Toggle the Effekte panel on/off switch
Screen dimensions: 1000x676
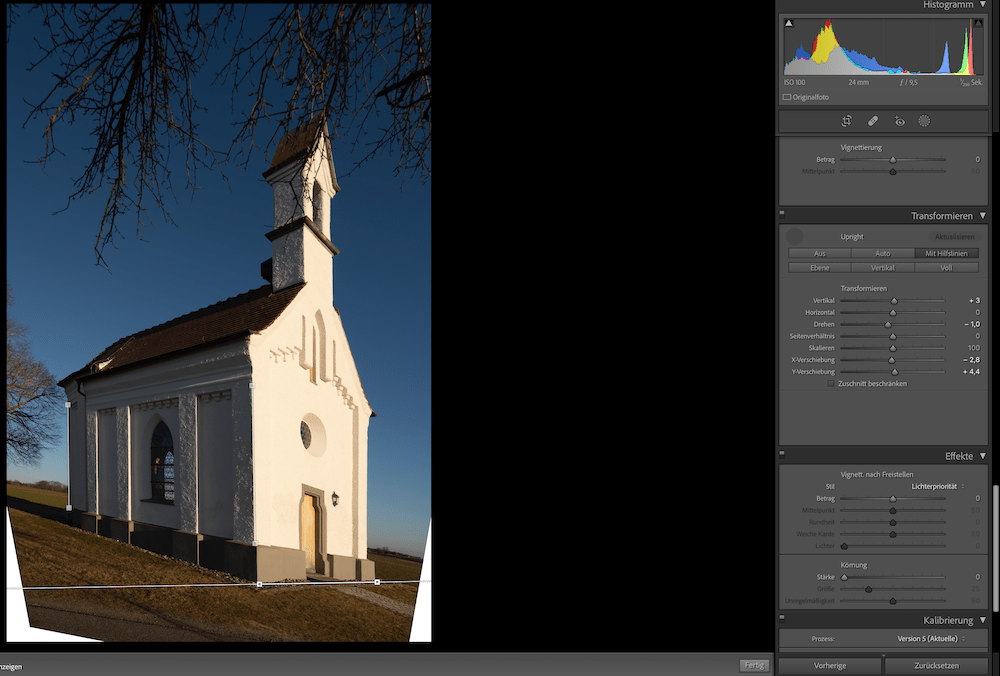coord(783,454)
